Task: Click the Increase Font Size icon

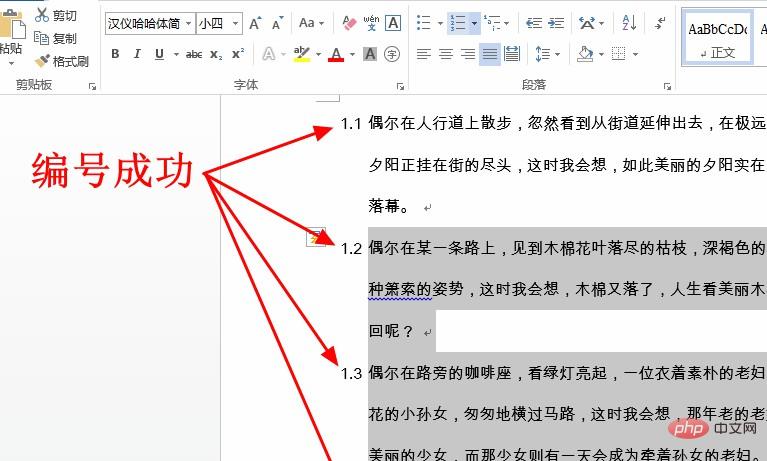Action: (255, 22)
